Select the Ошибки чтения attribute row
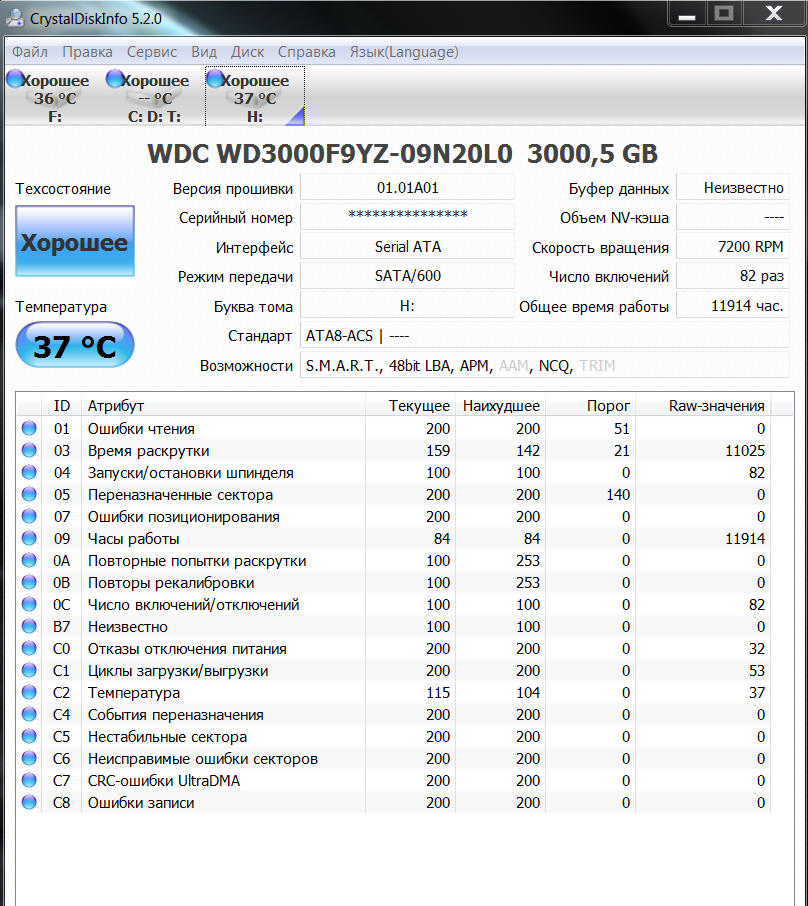Viewport: 808px width, 906px height. [394, 428]
